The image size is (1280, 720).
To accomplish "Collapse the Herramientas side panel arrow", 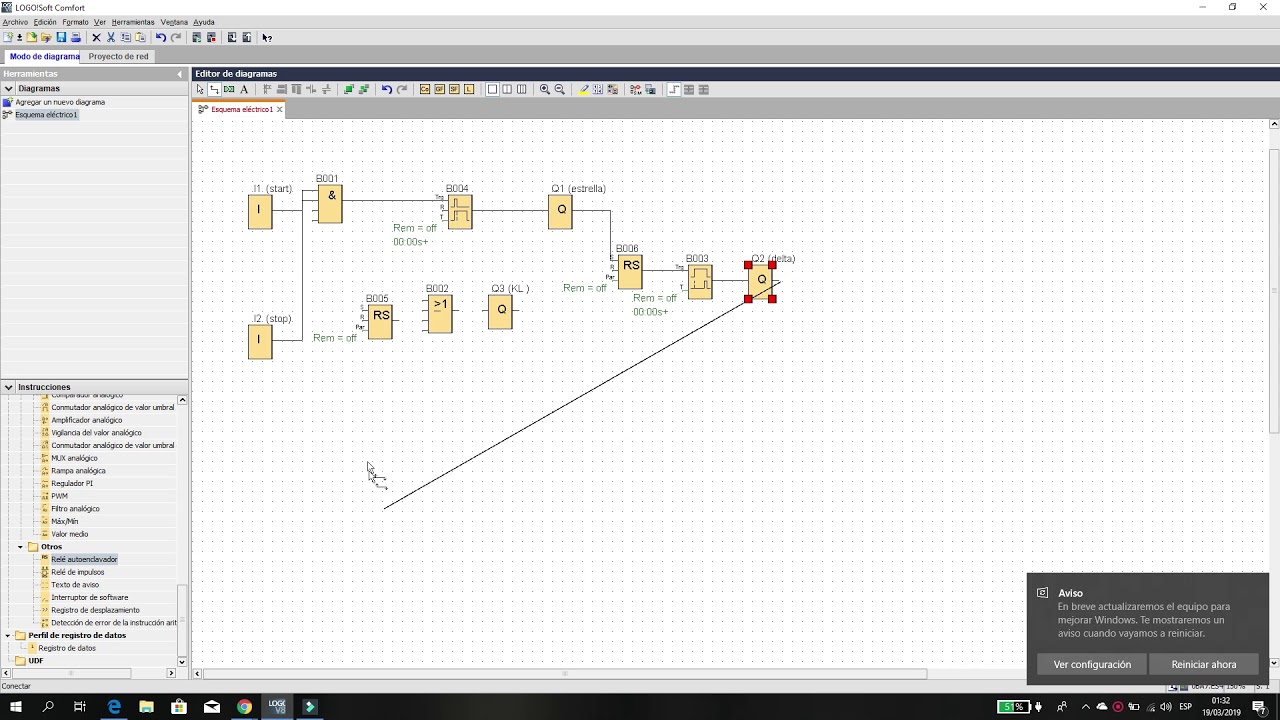I will point(180,74).
